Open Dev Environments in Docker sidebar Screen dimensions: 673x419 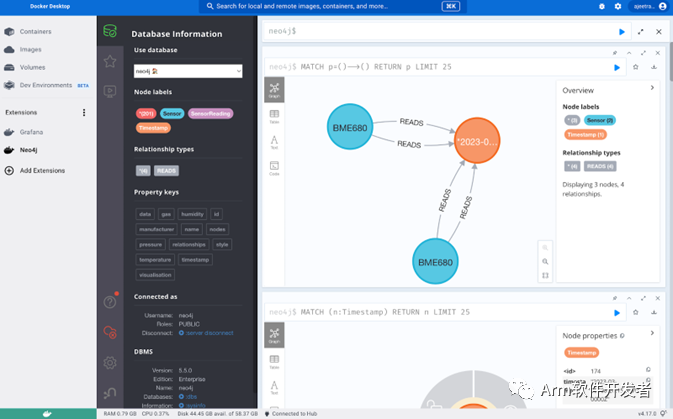tap(45, 85)
